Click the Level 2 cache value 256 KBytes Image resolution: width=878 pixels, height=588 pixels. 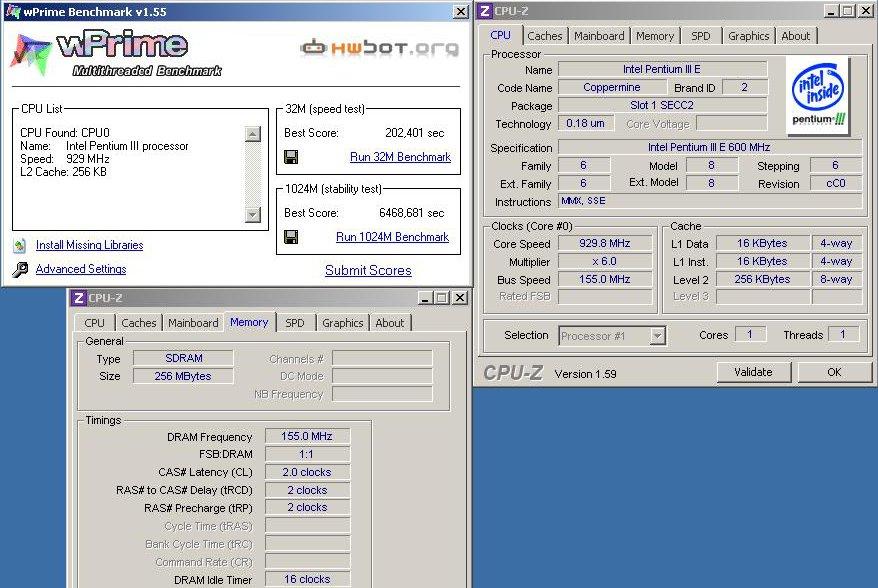pos(762,279)
